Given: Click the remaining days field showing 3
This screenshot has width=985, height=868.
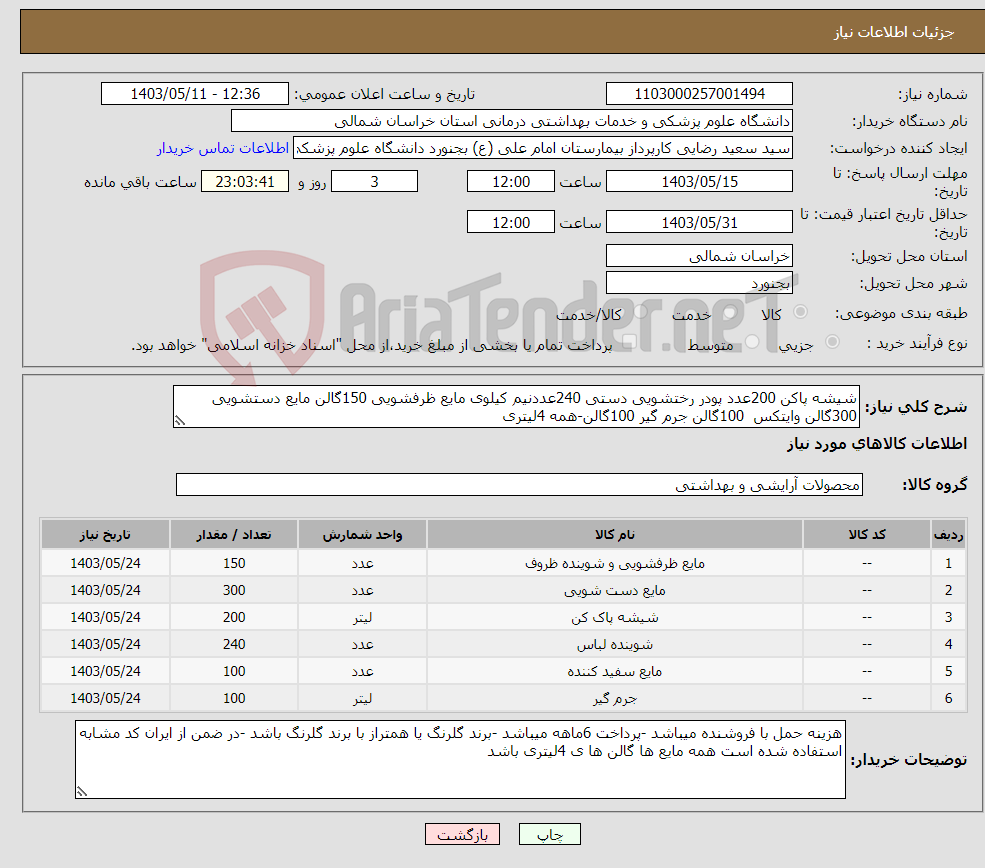Looking at the screenshot, I should click(x=374, y=182).
